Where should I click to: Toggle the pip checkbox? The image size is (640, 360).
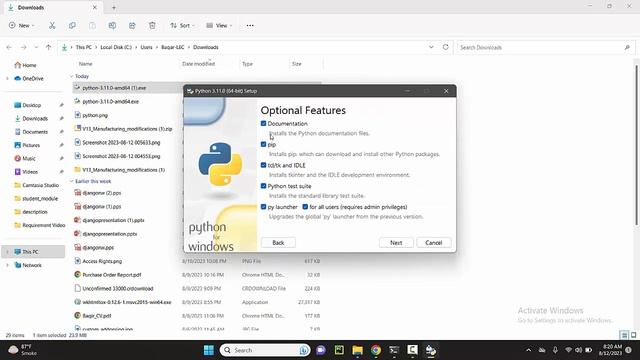pos(263,144)
